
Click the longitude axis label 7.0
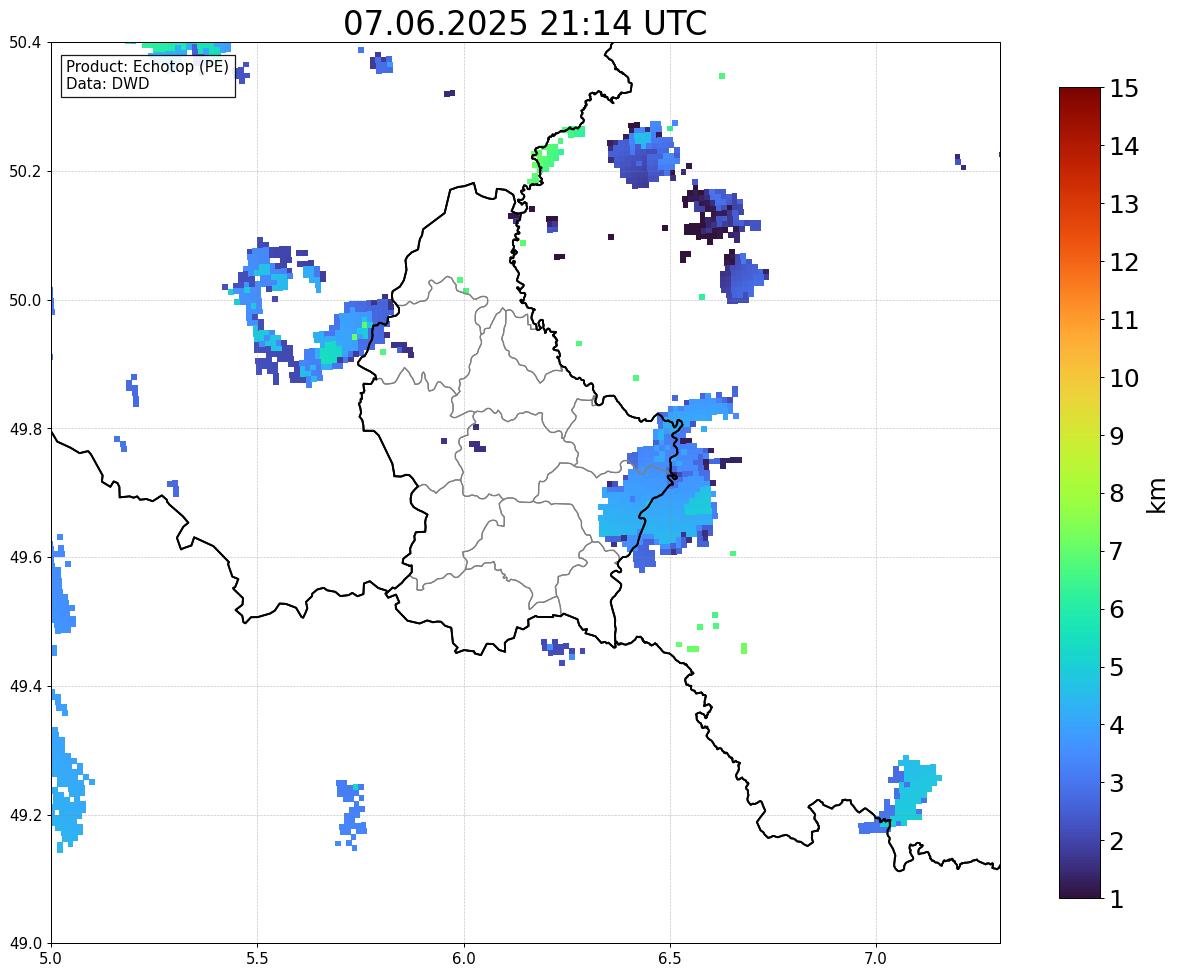point(877,959)
